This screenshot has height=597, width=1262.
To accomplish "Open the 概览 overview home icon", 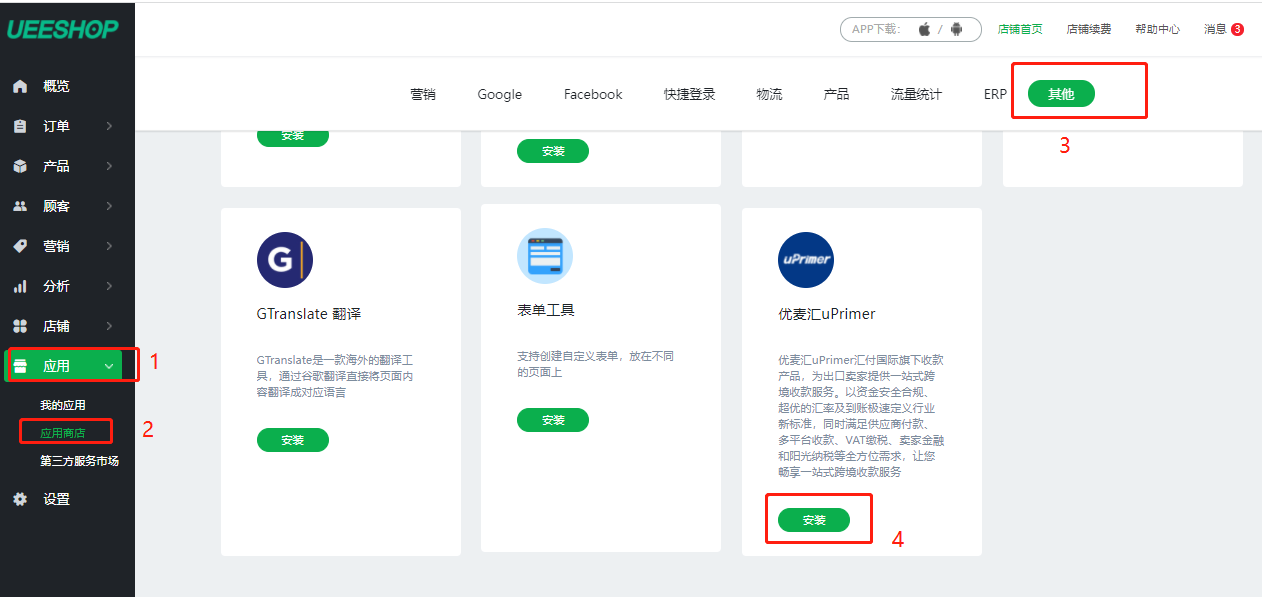I will (x=20, y=87).
